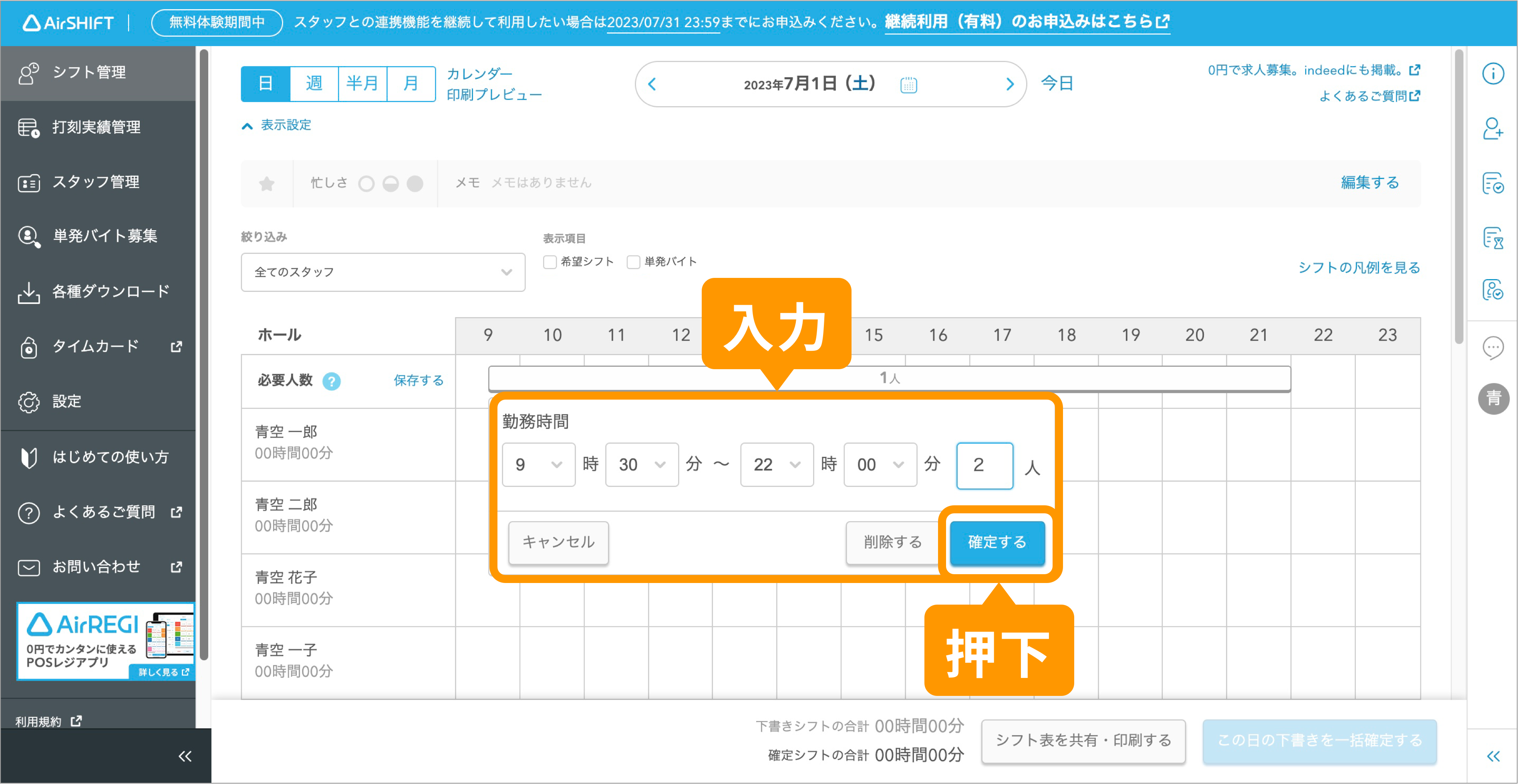The width and height of the screenshot is (1518, 784).
Task: Open シフト管理 in the sidebar
Action: click(98, 72)
